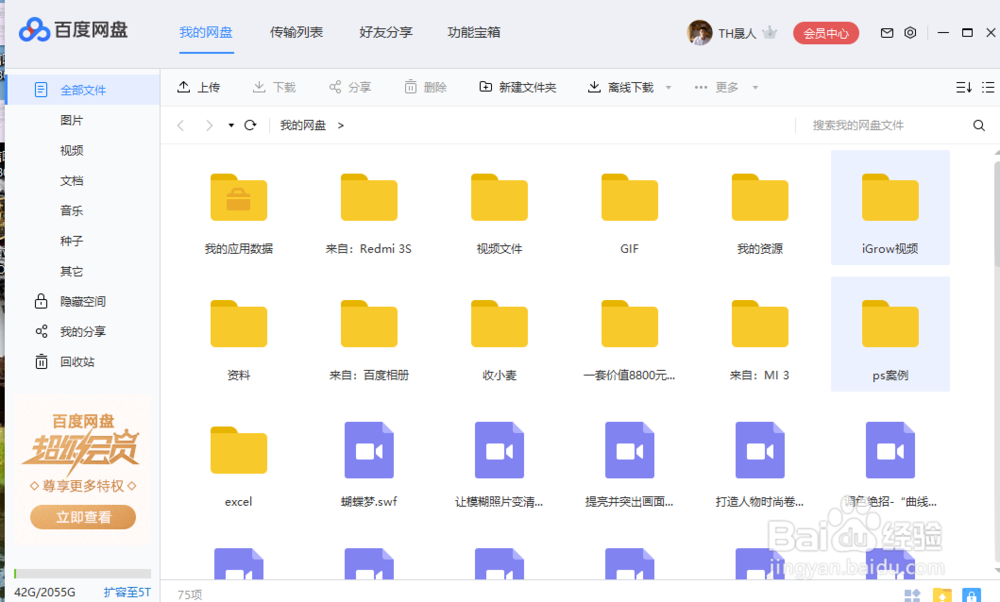The width and height of the screenshot is (1000, 602).
Task: Select the GIF folder
Action: (x=629, y=214)
